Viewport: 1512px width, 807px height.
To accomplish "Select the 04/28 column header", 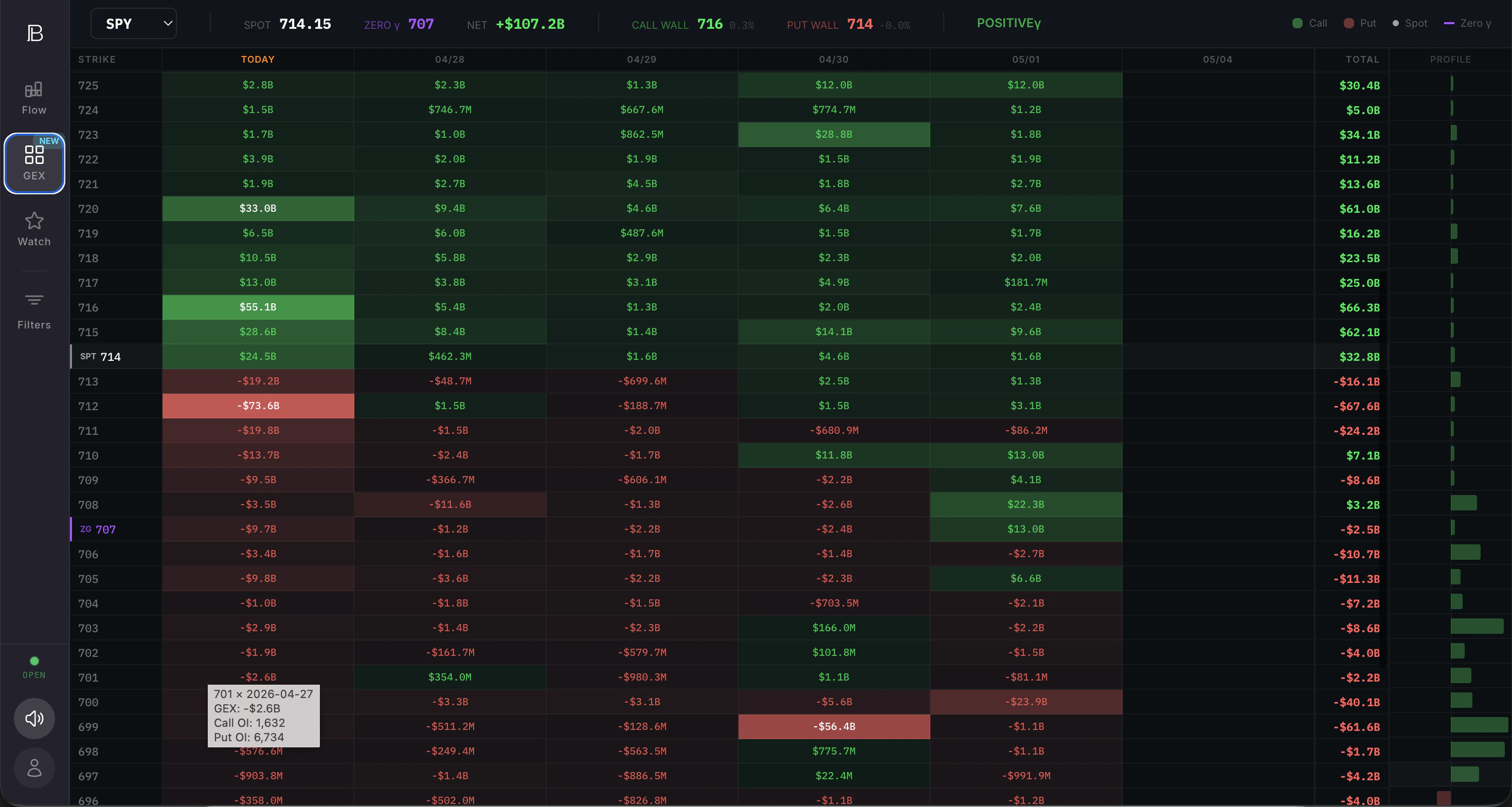I will tap(449, 59).
